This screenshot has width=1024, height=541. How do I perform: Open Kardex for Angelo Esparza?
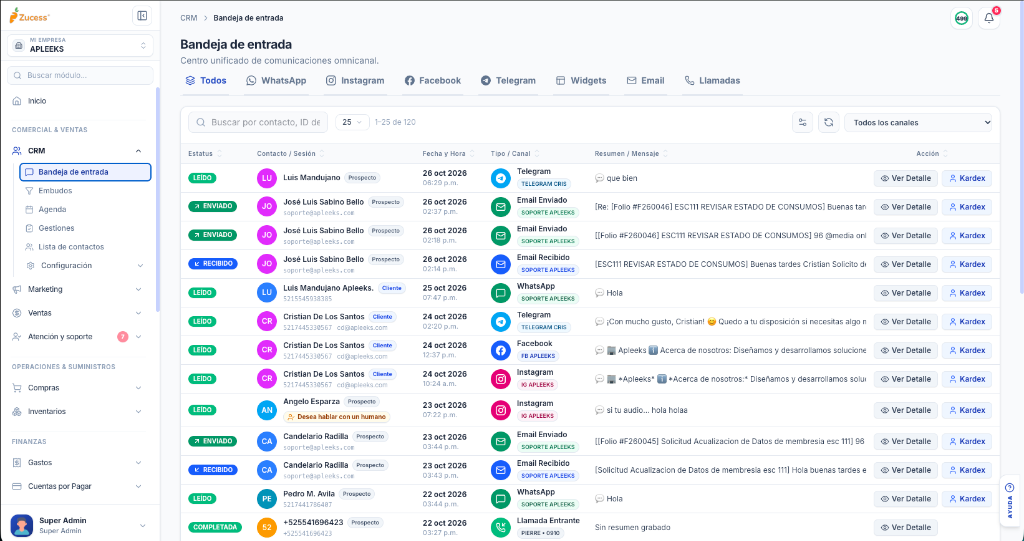pyautogui.click(x=967, y=410)
